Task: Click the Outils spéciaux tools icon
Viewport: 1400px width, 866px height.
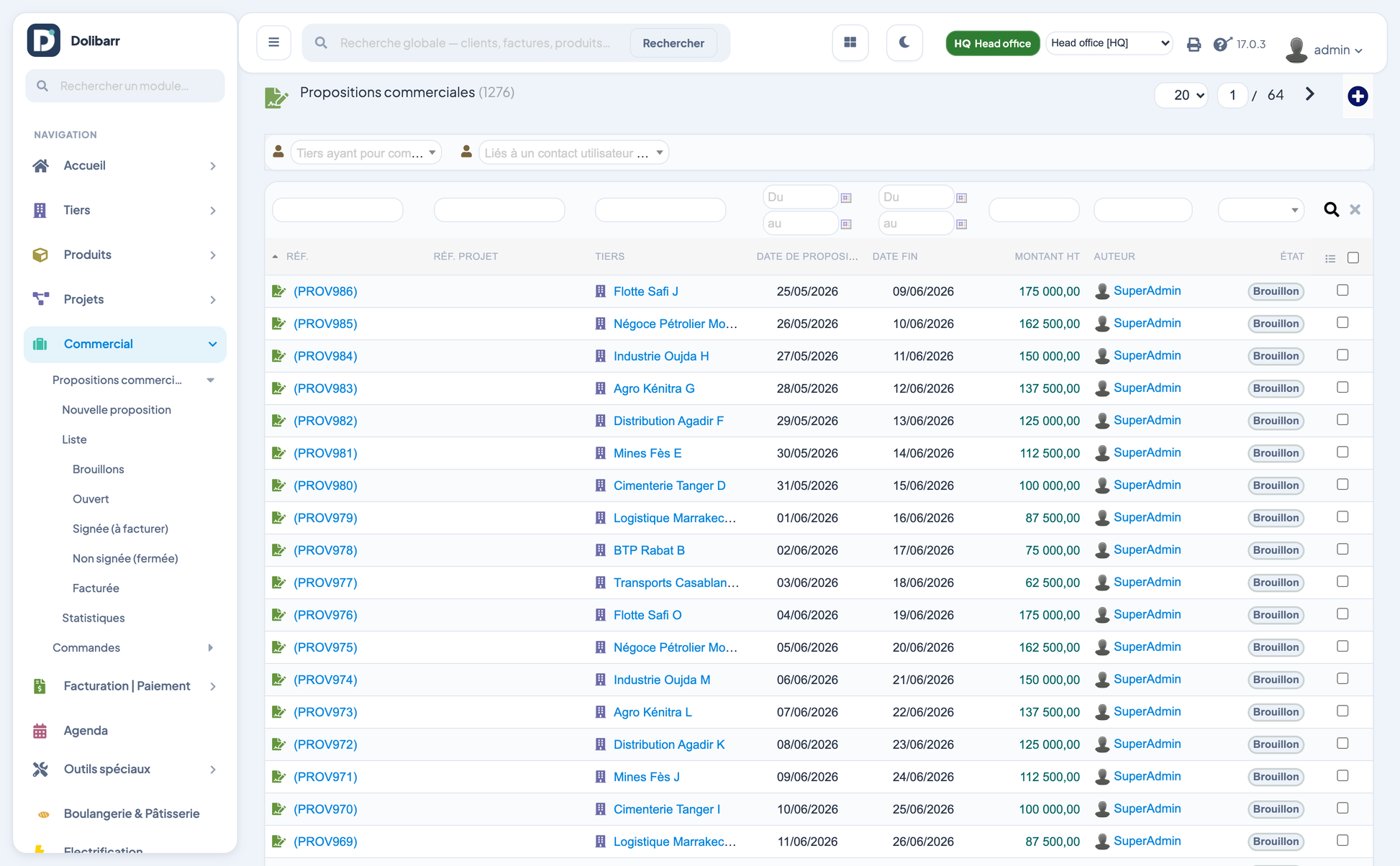Action: click(x=40, y=770)
